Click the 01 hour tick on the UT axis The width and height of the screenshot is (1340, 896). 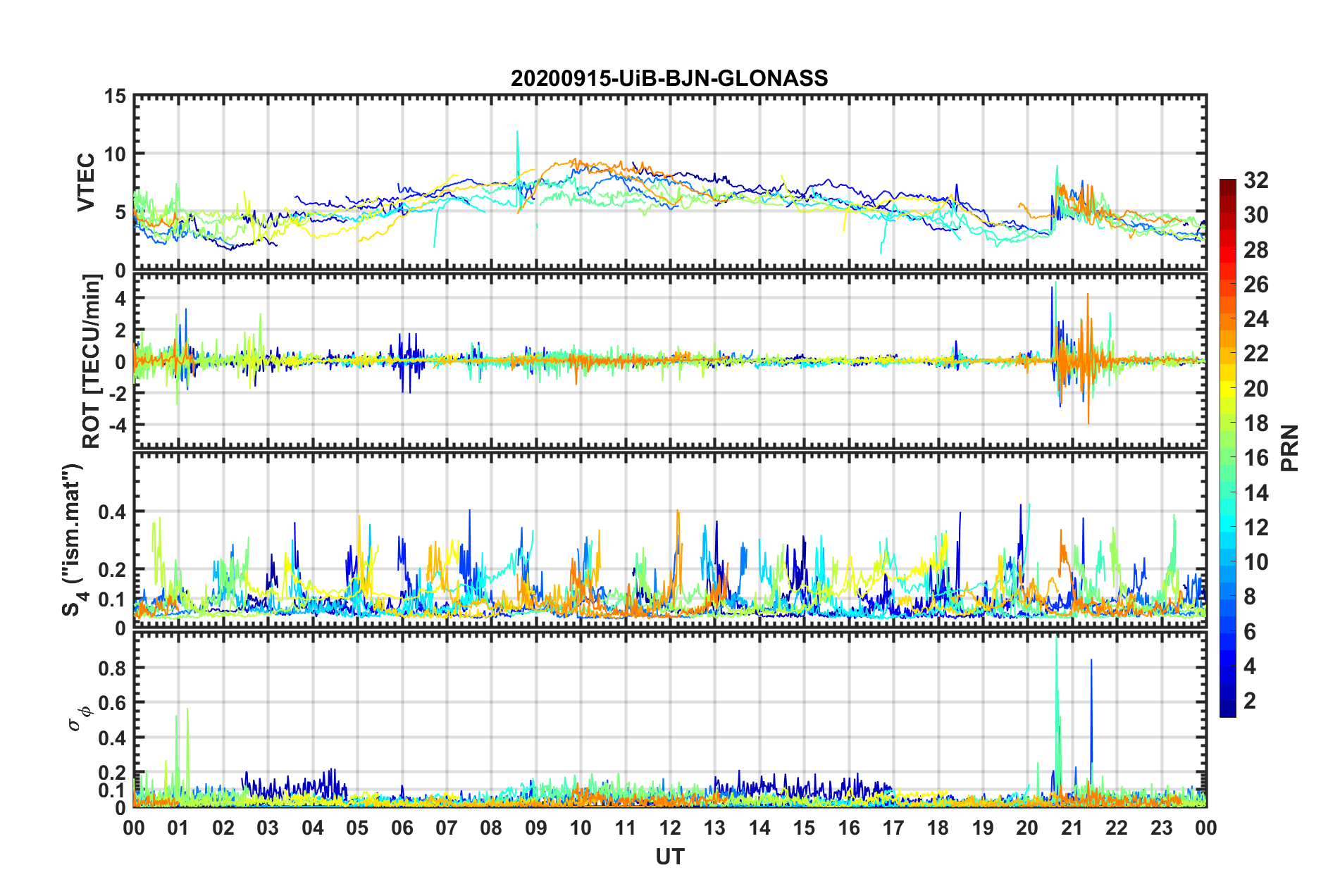[x=178, y=828]
